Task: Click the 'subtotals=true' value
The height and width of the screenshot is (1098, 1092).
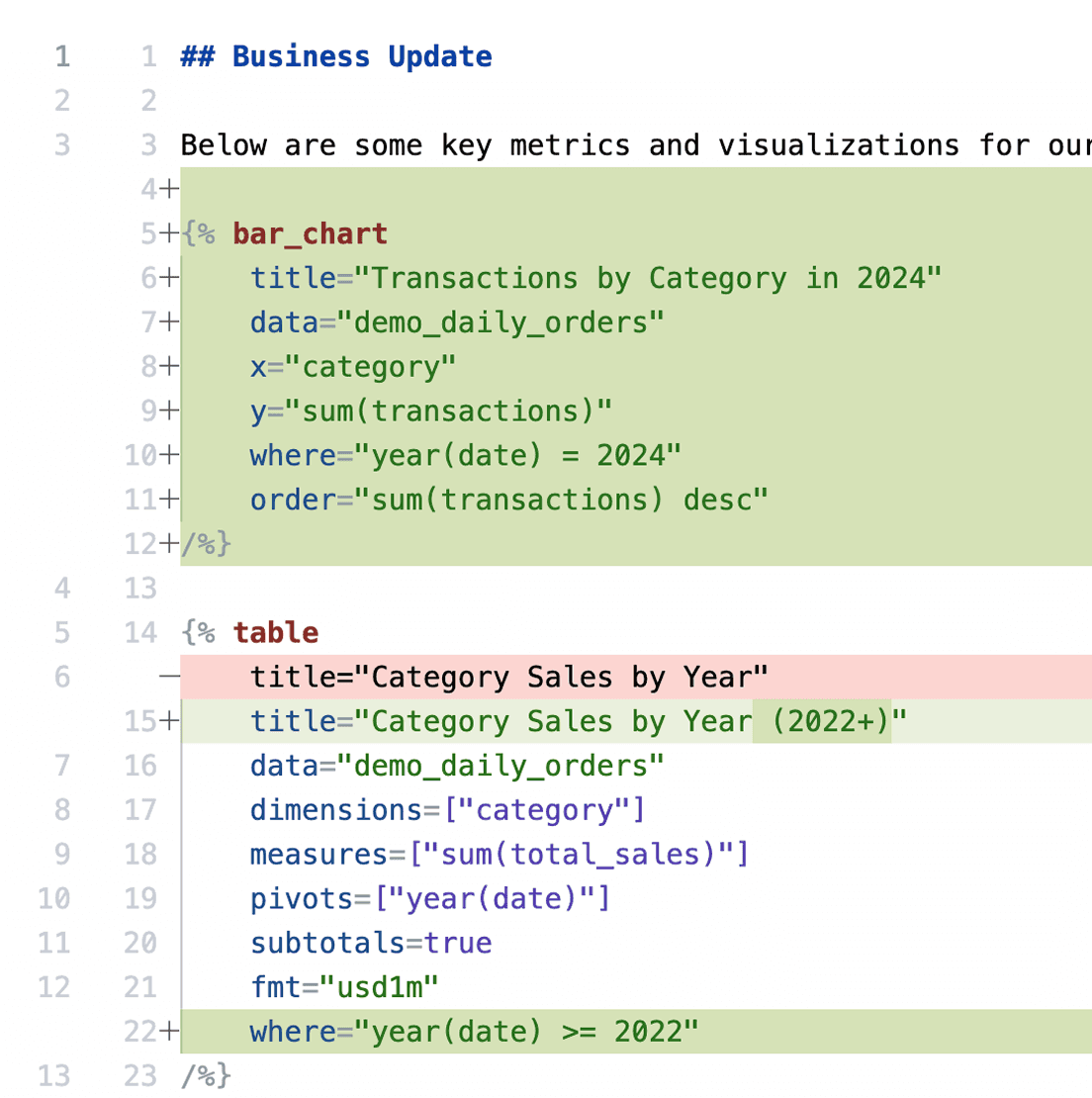Action: (370, 943)
